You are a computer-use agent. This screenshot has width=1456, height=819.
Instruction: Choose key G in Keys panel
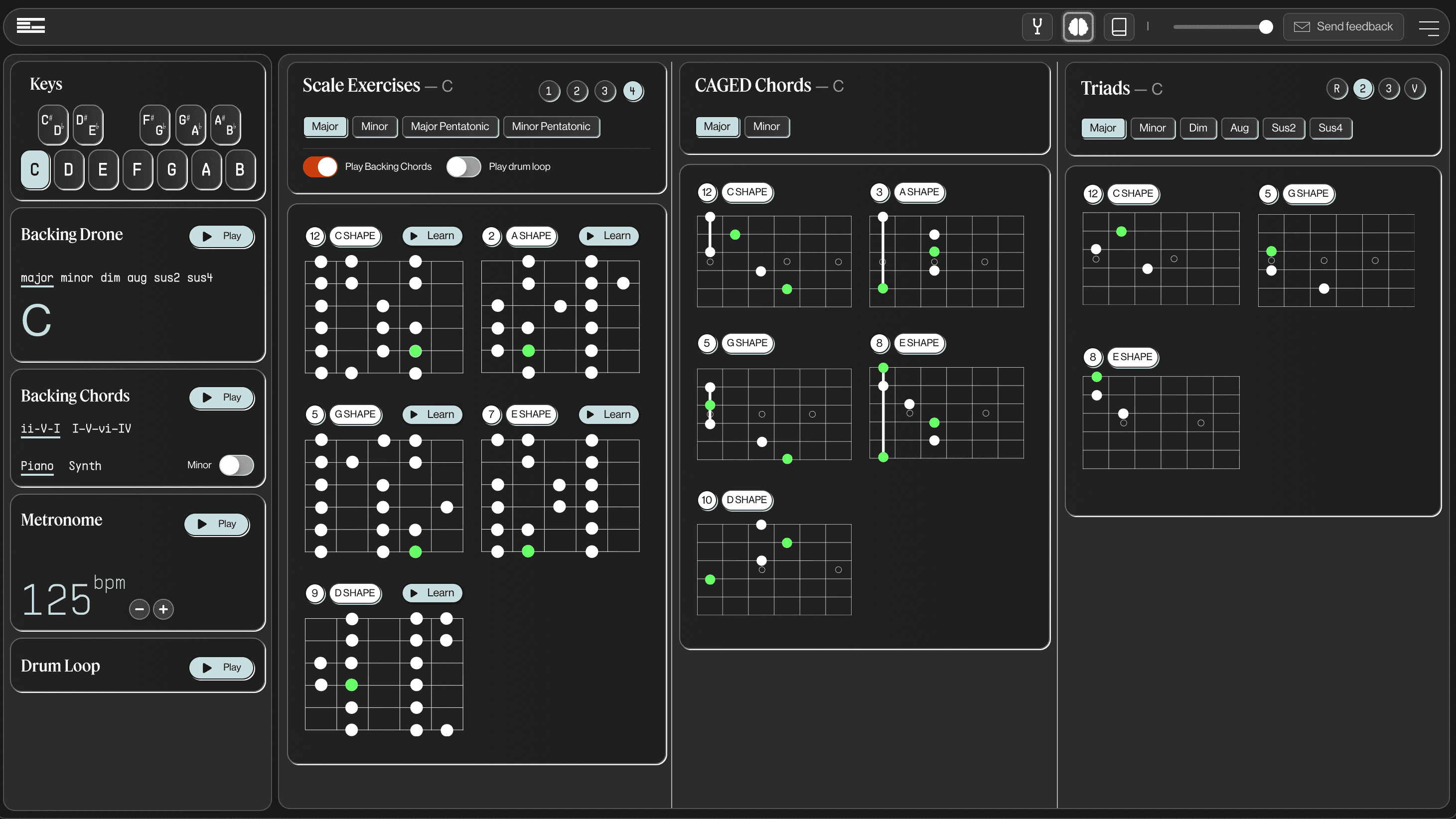pos(172,169)
